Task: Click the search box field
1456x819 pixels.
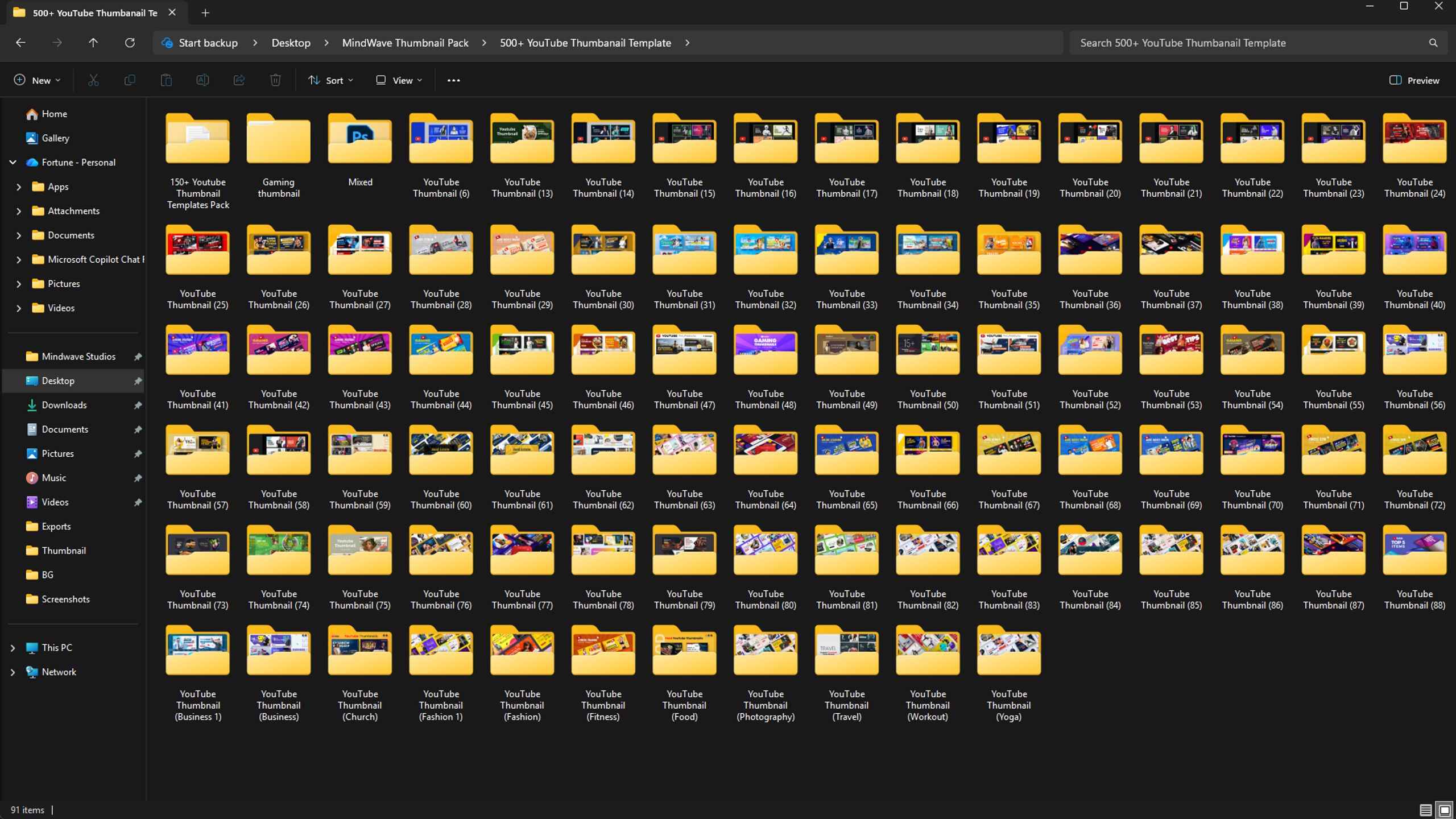Action: tap(1258, 43)
